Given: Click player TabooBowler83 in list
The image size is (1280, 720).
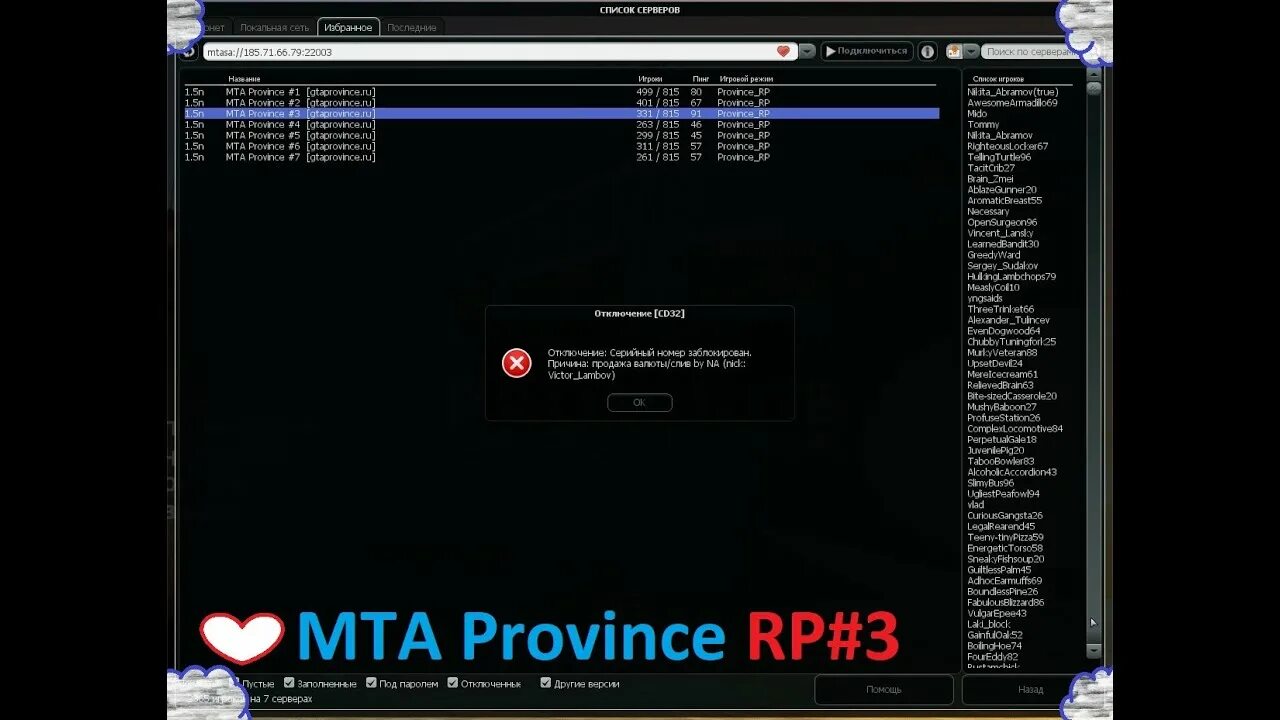Looking at the screenshot, I should pyautogui.click(x=1001, y=461).
